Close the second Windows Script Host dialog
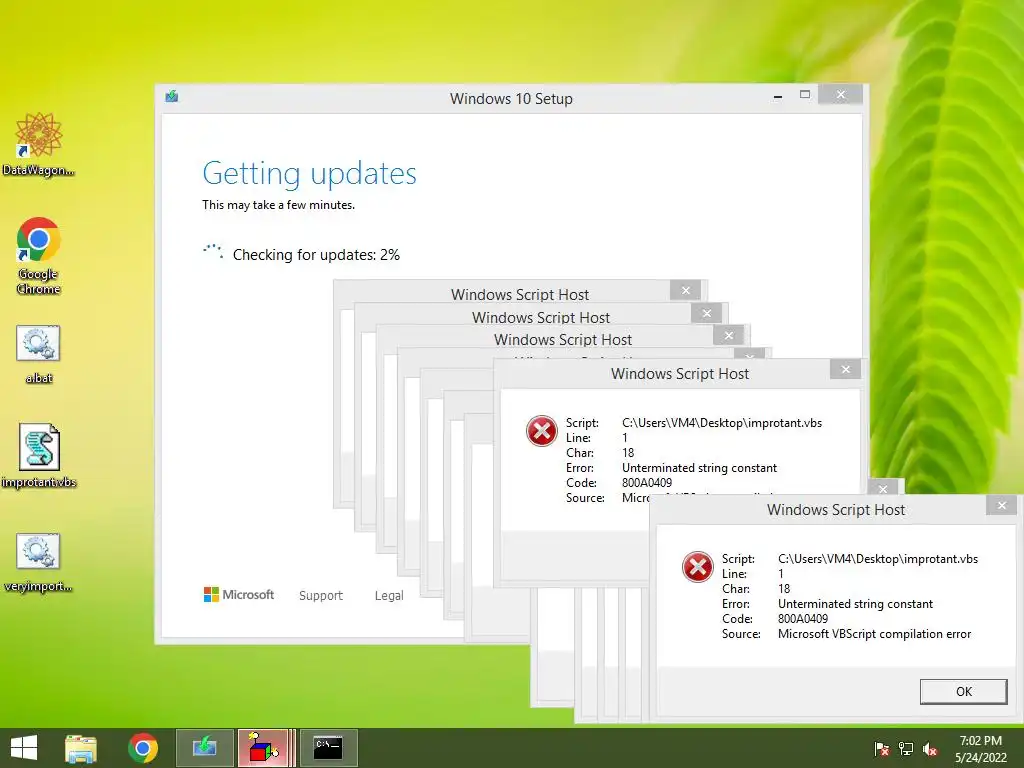Image resolution: width=1024 pixels, height=768 pixels. coord(846,370)
